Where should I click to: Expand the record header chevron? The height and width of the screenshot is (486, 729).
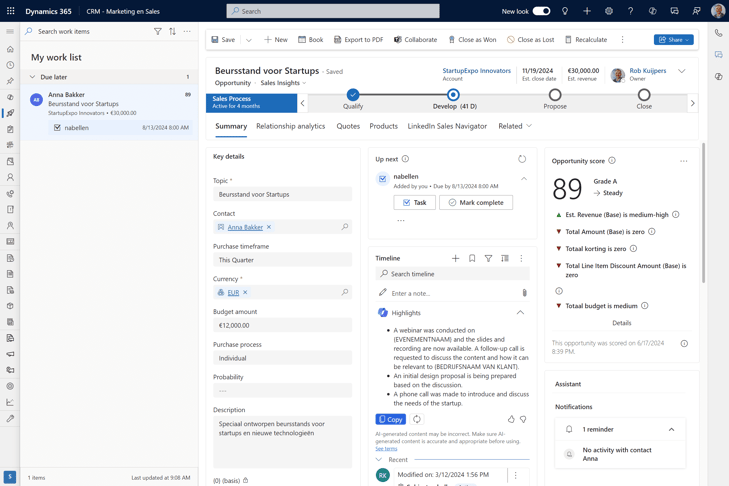coord(682,71)
